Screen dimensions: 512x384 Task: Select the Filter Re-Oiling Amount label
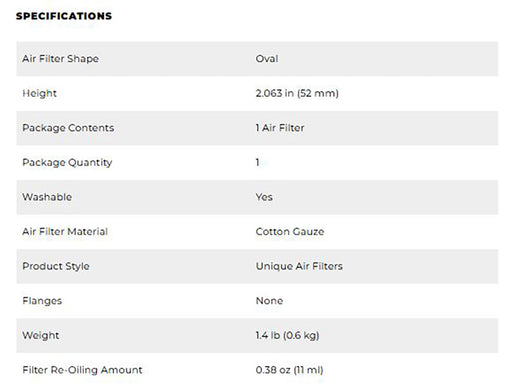pyautogui.click(x=82, y=370)
